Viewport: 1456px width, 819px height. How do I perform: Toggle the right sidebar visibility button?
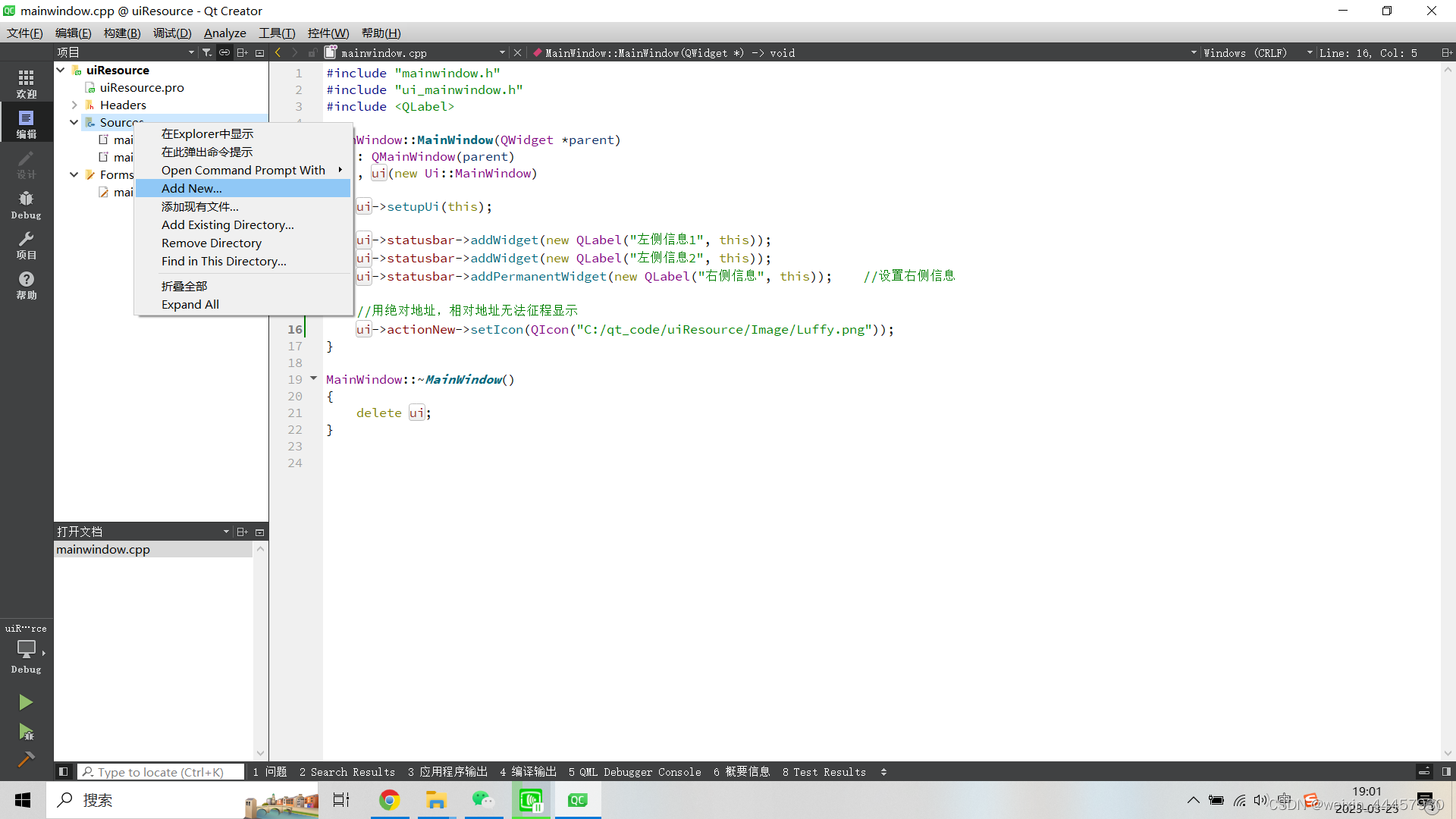point(1446,771)
